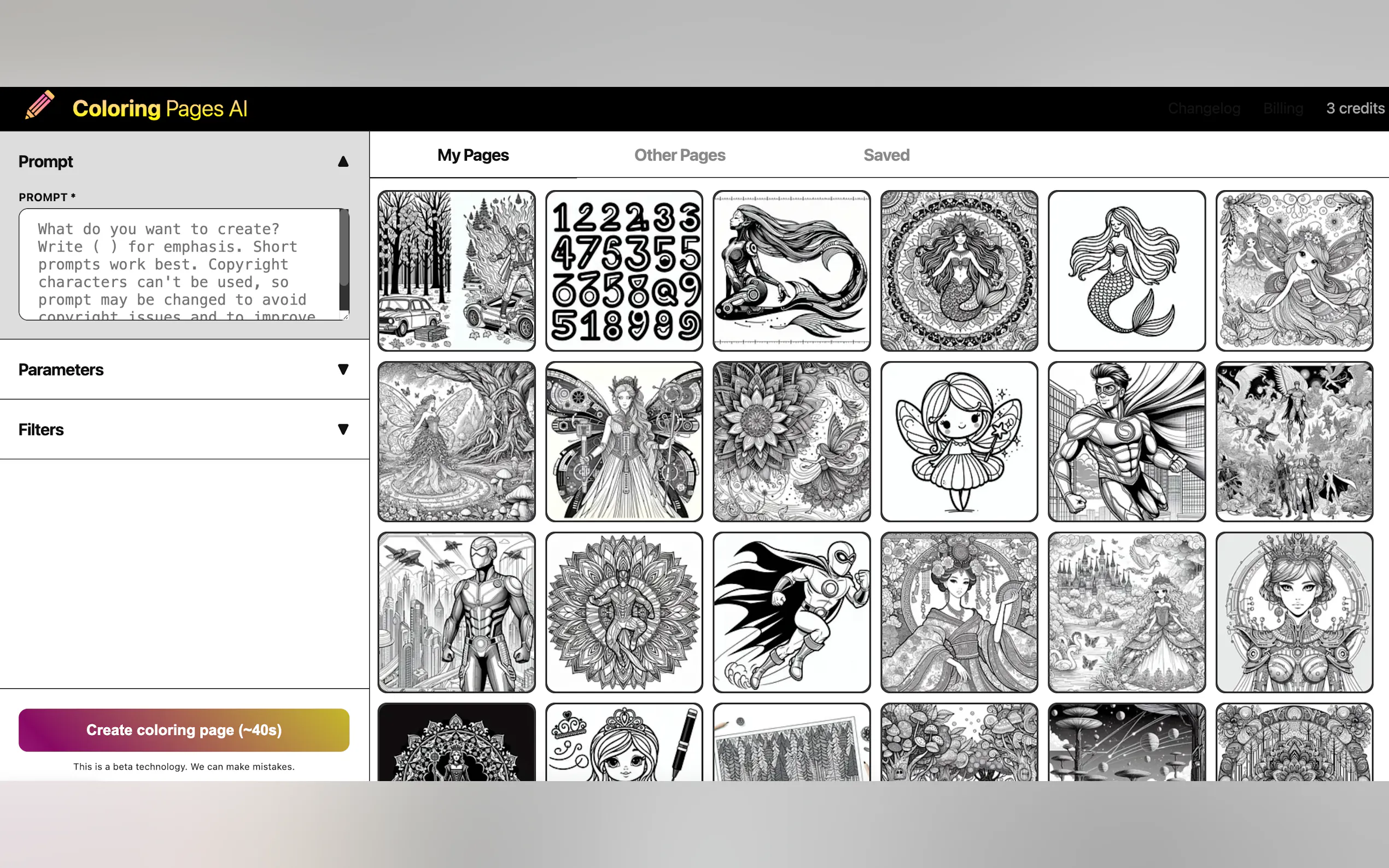The image size is (1389, 868).
Task: Open the forest and cars thumbnail
Action: [456, 271]
